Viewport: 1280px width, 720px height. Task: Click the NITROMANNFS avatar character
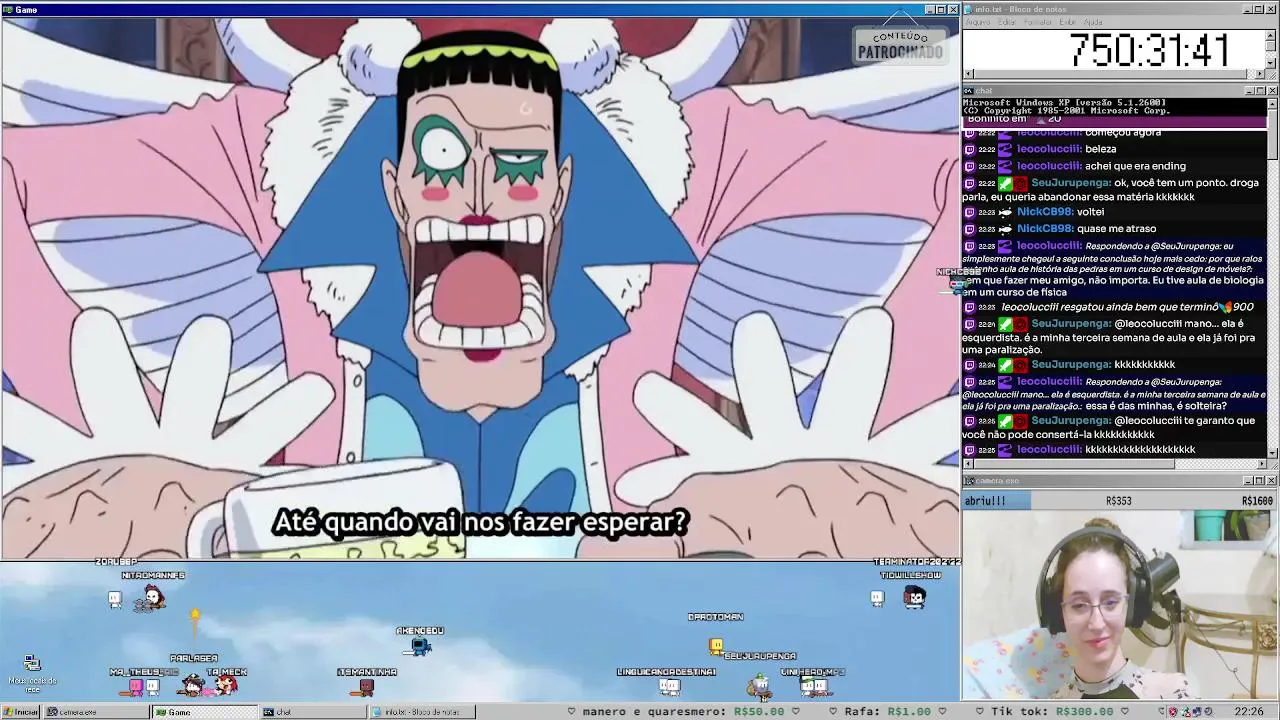point(151,598)
